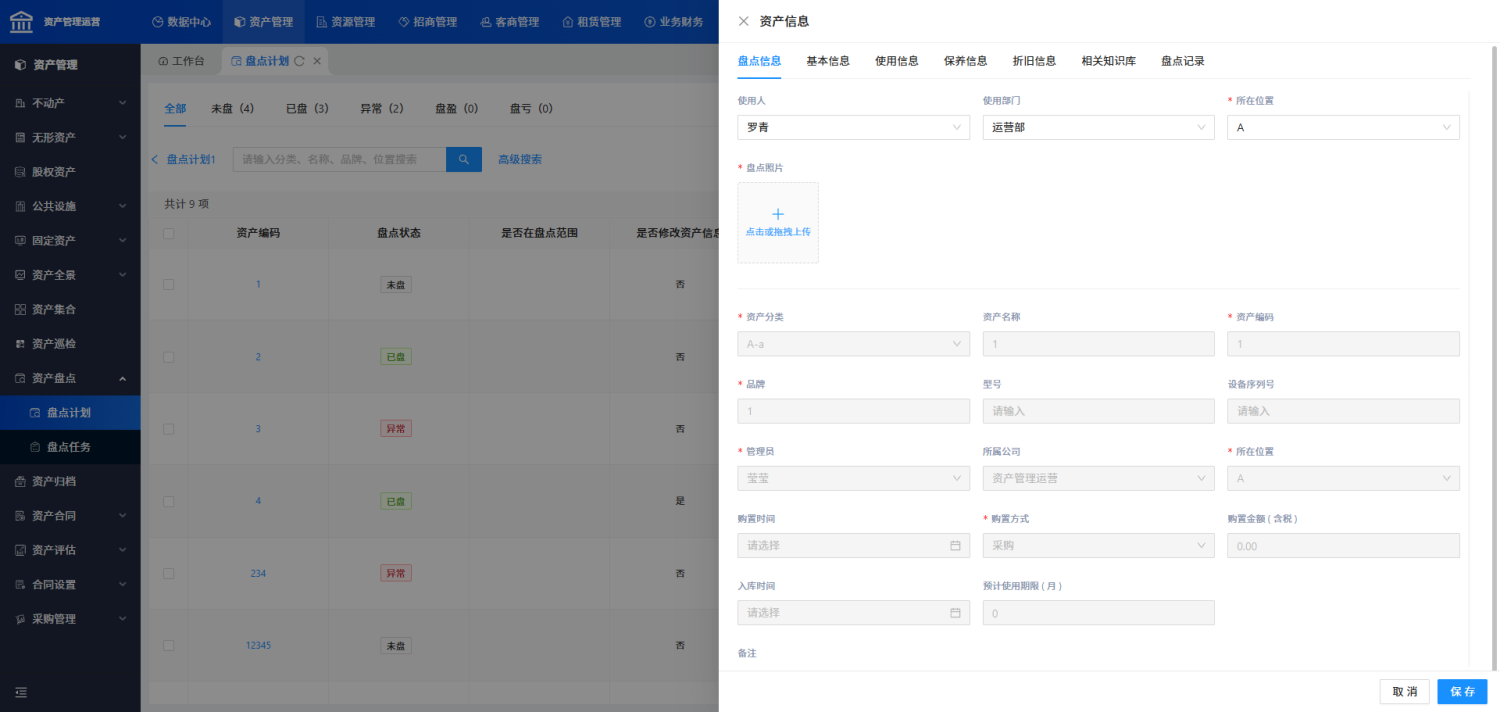The height and width of the screenshot is (712, 1500).
Task: Open the 使用部门 dropdown showing 运营部
Action: point(1098,127)
